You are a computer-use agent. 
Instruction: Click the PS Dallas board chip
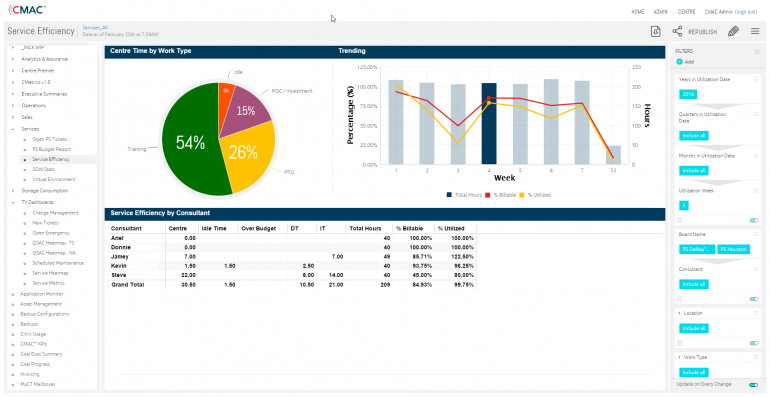[697, 250]
